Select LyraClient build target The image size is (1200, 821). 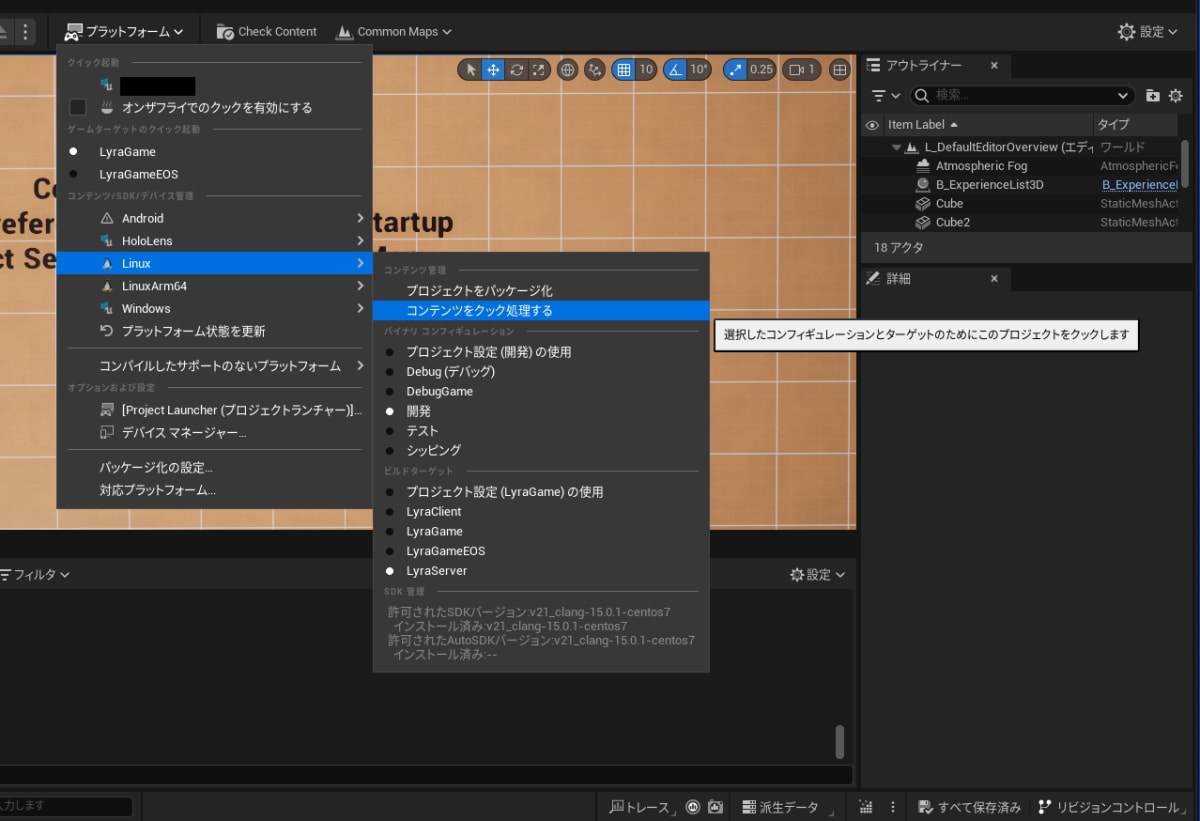pyautogui.click(x=541, y=511)
